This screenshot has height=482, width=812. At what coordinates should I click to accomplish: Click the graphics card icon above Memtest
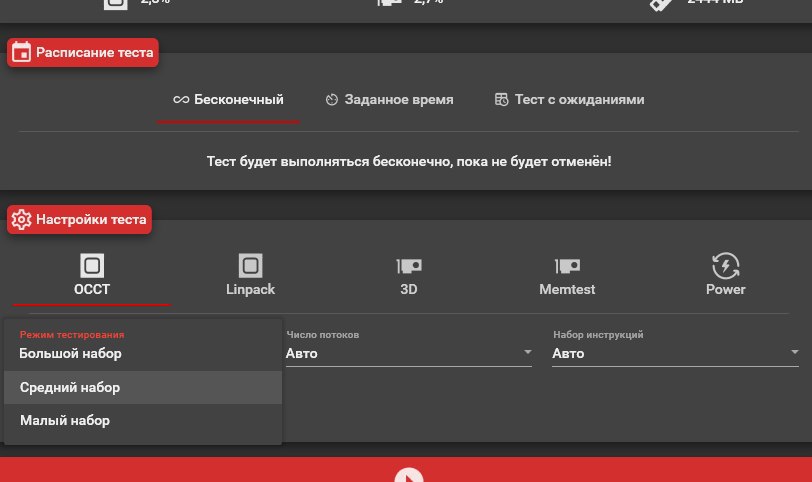pyautogui.click(x=568, y=266)
